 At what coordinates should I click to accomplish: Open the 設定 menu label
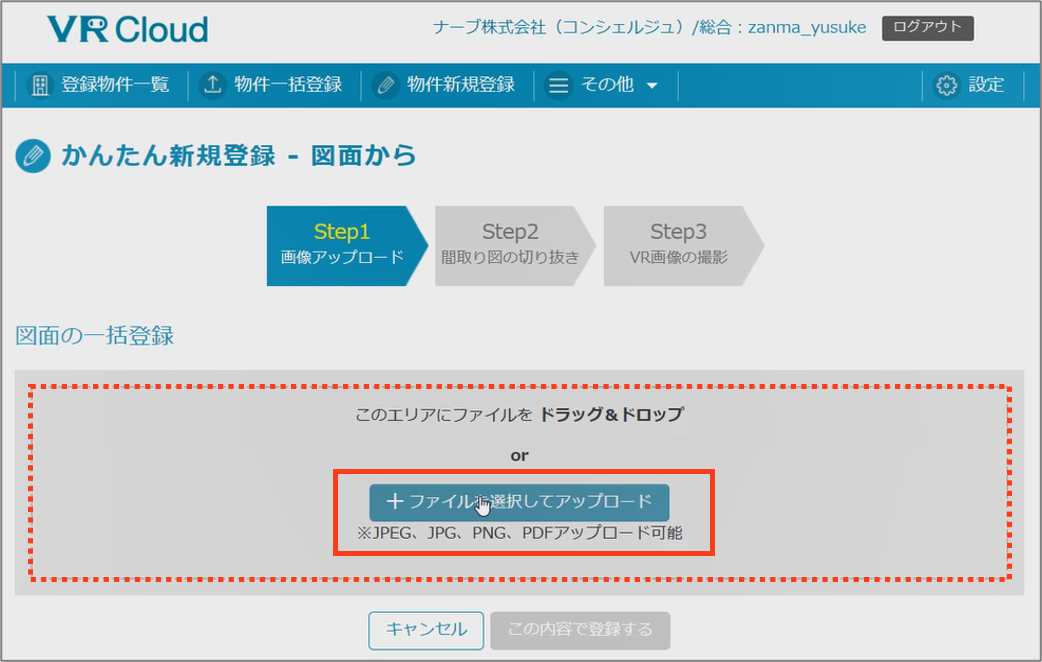986,85
